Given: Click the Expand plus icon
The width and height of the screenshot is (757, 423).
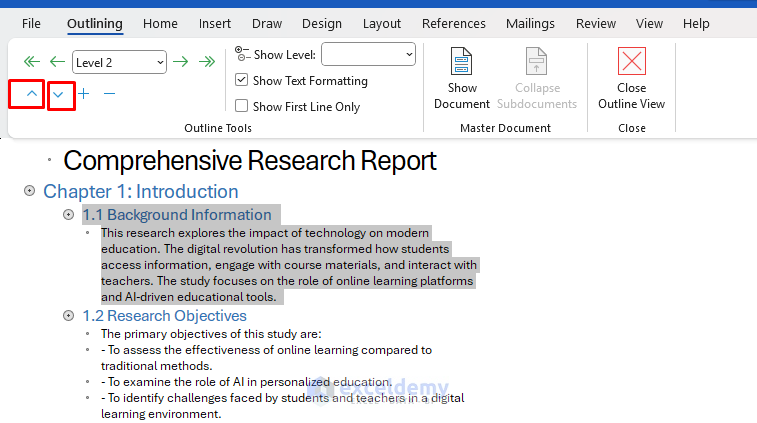Looking at the screenshot, I should coord(84,94).
